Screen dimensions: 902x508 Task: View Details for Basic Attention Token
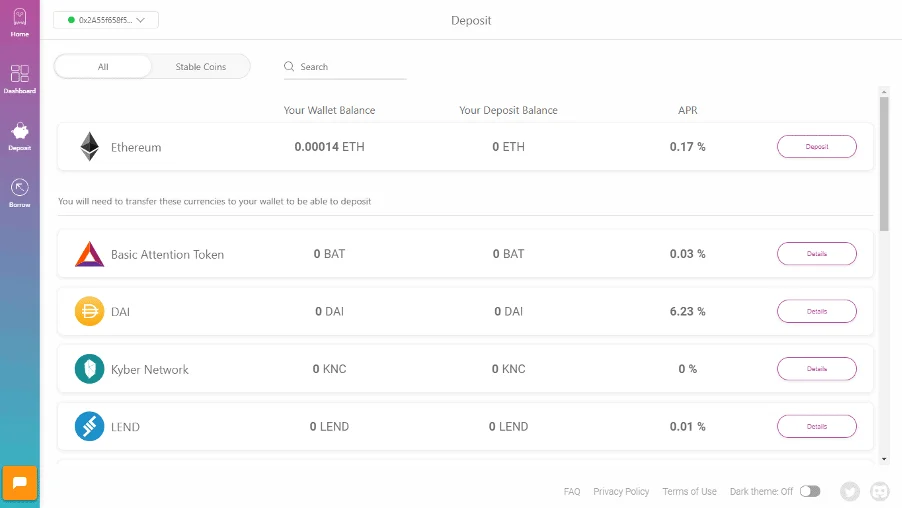coord(816,254)
